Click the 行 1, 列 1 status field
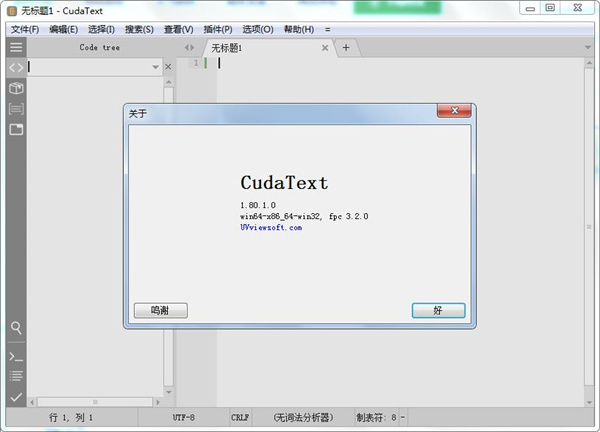 pos(71,417)
